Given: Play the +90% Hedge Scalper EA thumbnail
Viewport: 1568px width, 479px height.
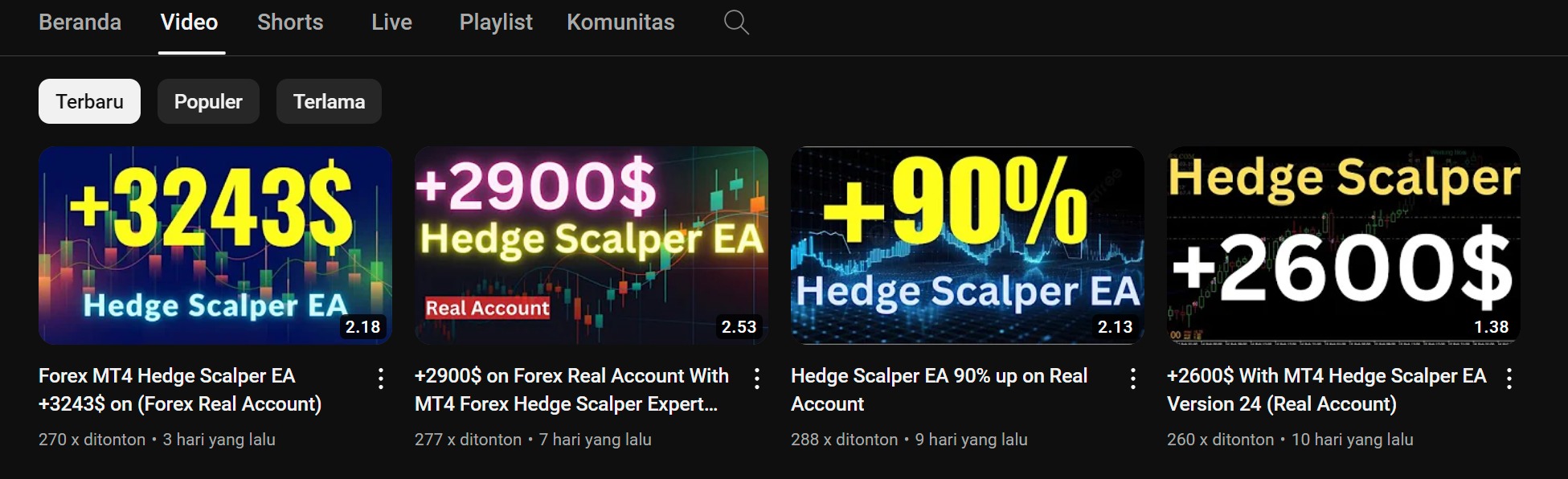Looking at the screenshot, I should pos(968,245).
